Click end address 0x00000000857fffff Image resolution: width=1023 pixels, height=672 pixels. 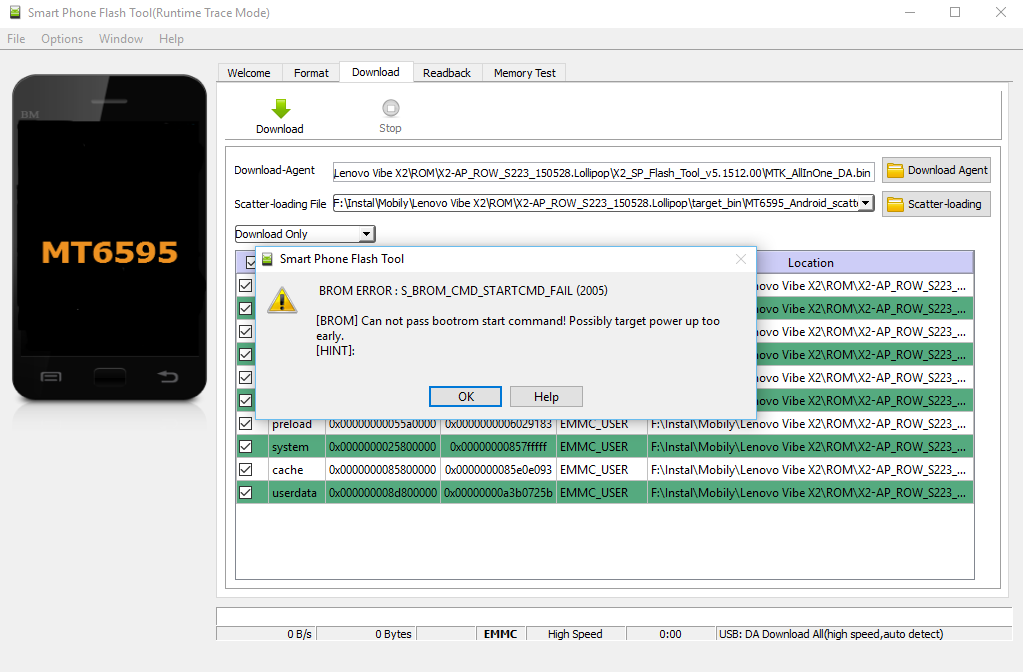[x=498, y=447]
